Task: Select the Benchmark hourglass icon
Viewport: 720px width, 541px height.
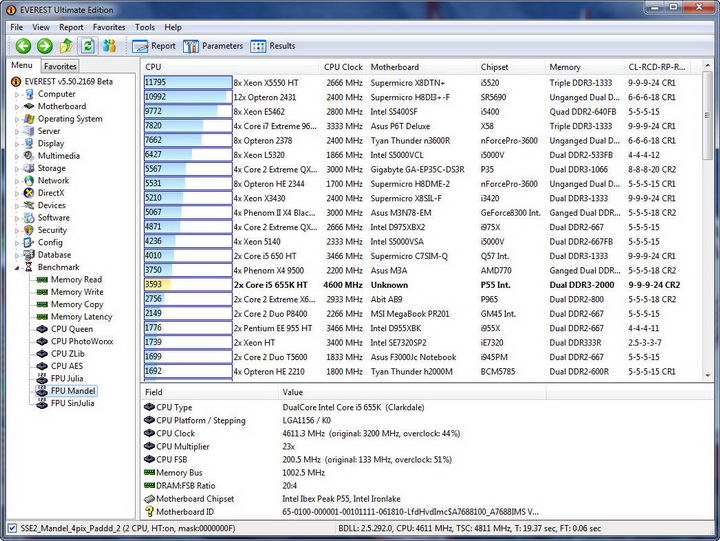Action: tap(29, 267)
